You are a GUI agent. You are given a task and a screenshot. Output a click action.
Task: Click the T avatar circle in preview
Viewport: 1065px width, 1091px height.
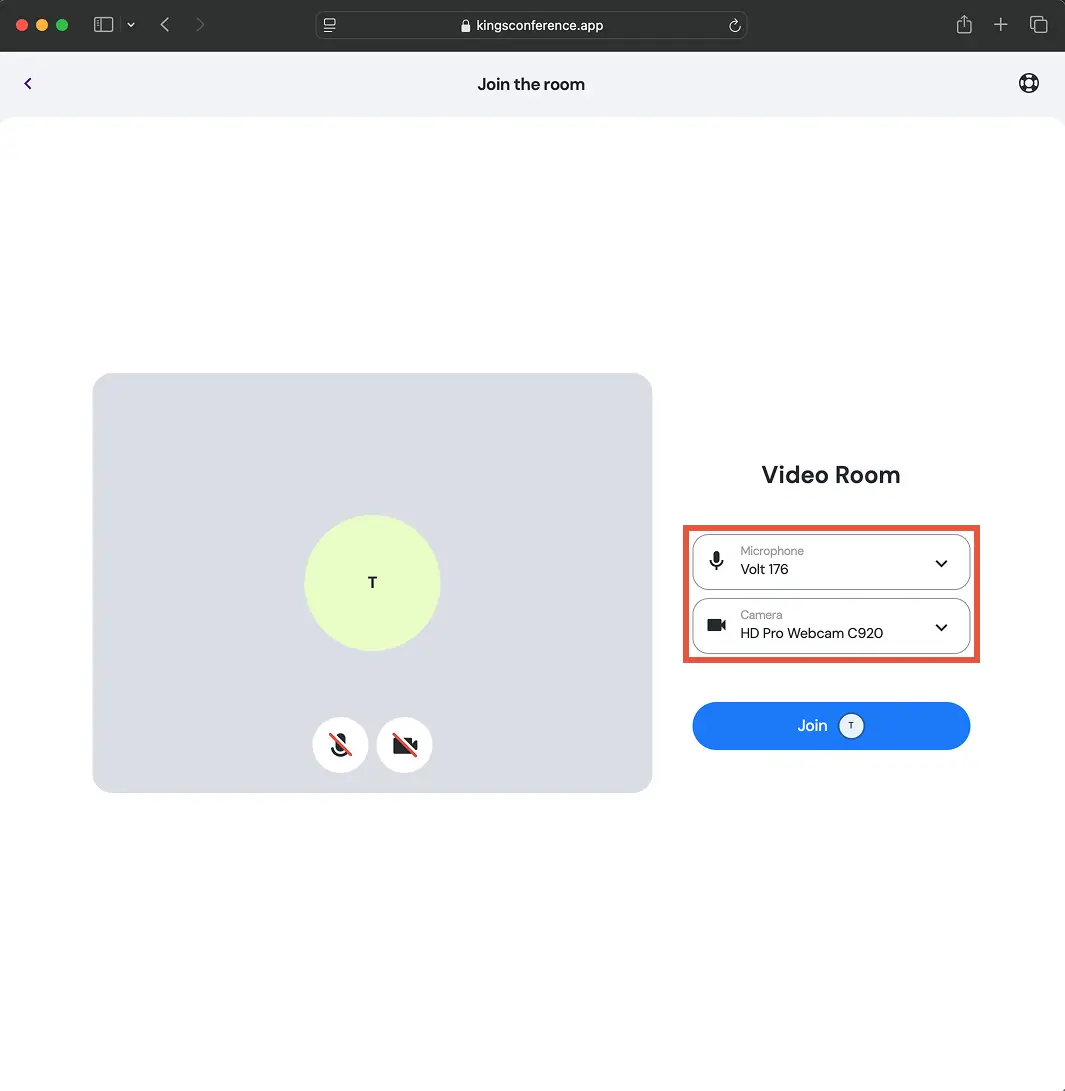(x=372, y=582)
